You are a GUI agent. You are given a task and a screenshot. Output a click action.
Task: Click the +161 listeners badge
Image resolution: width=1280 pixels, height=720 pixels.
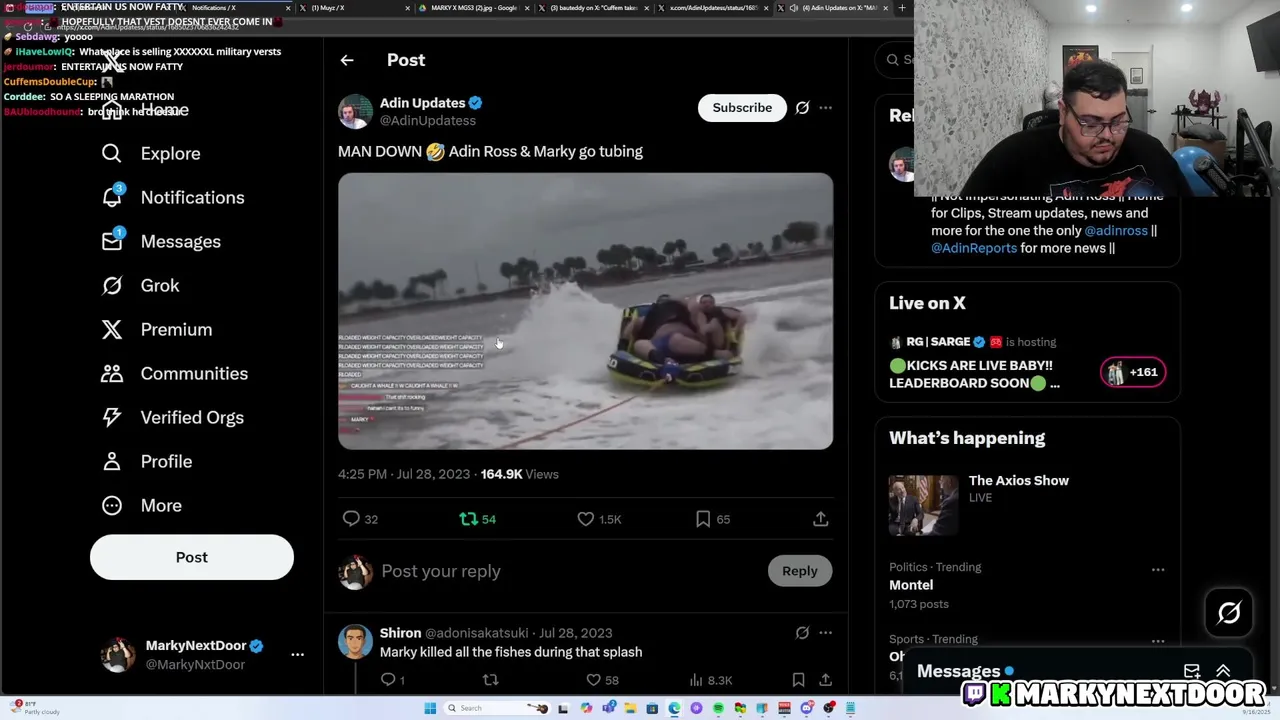1133,372
